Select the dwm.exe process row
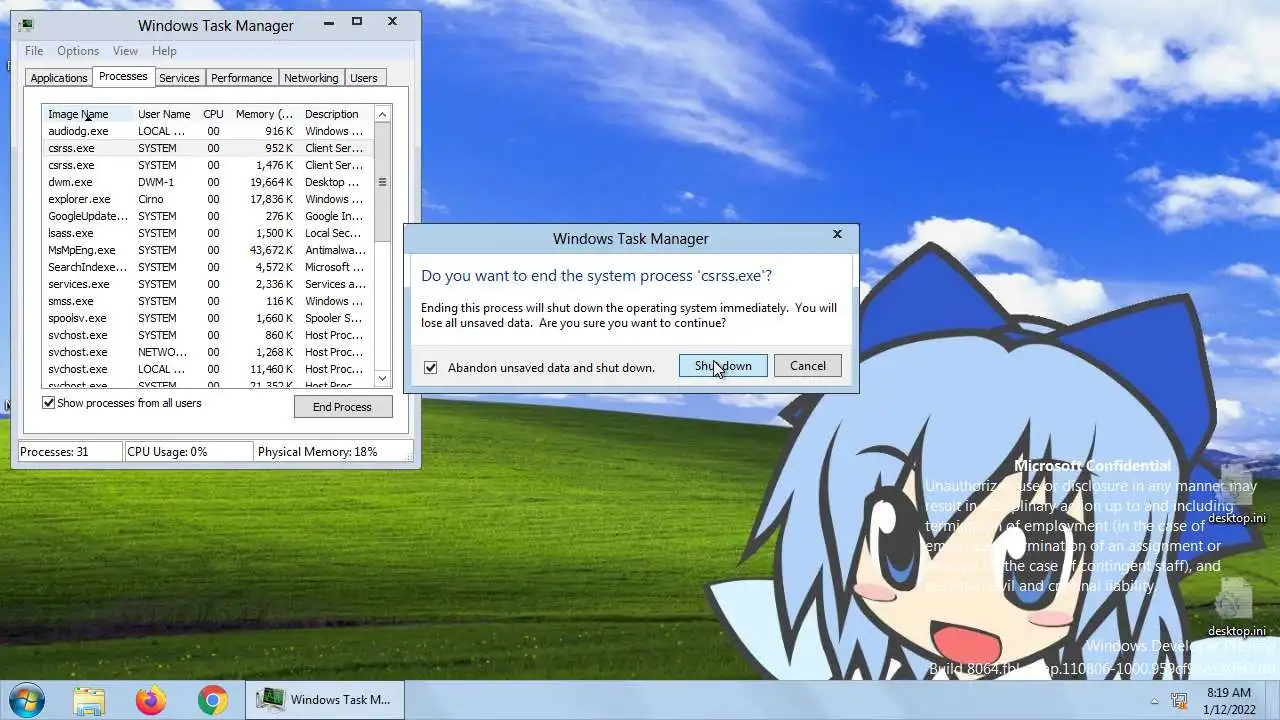 (x=207, y=182)
